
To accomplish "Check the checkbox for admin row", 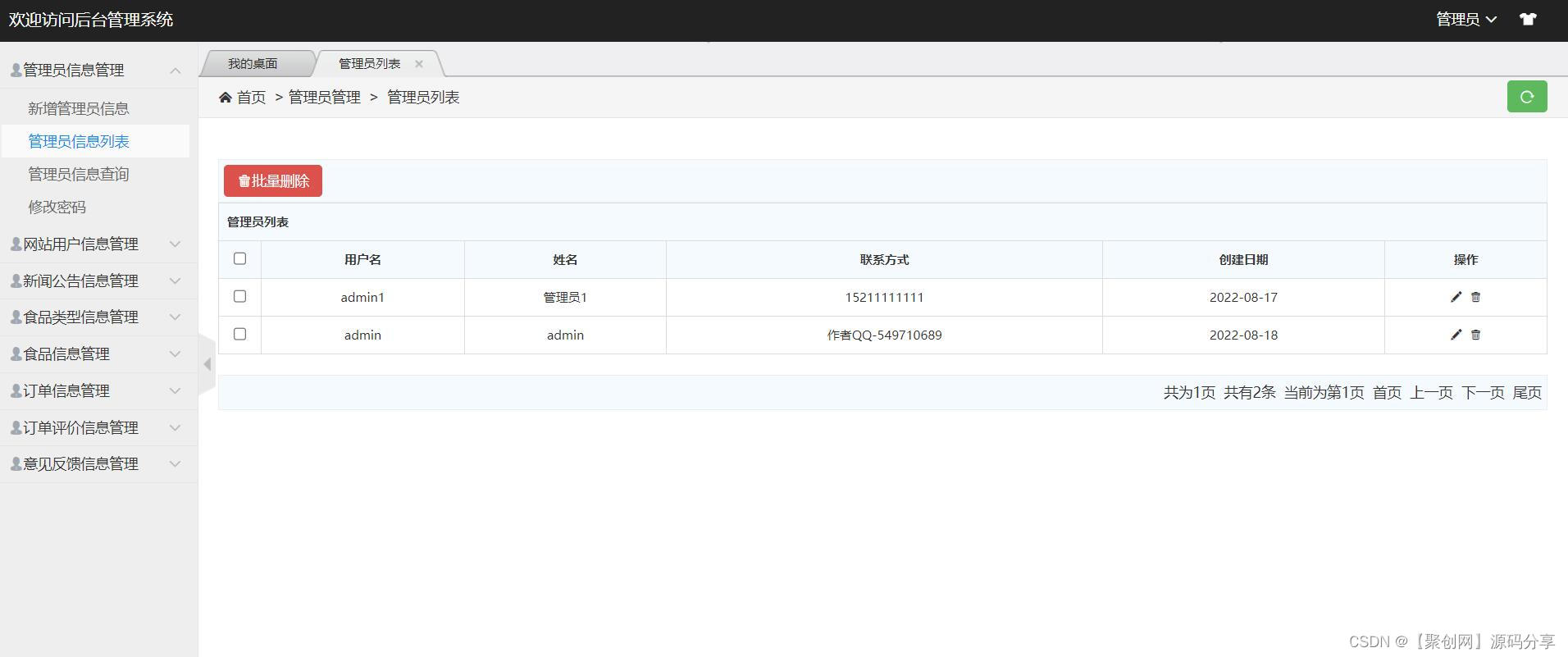I will pos(239,334).
